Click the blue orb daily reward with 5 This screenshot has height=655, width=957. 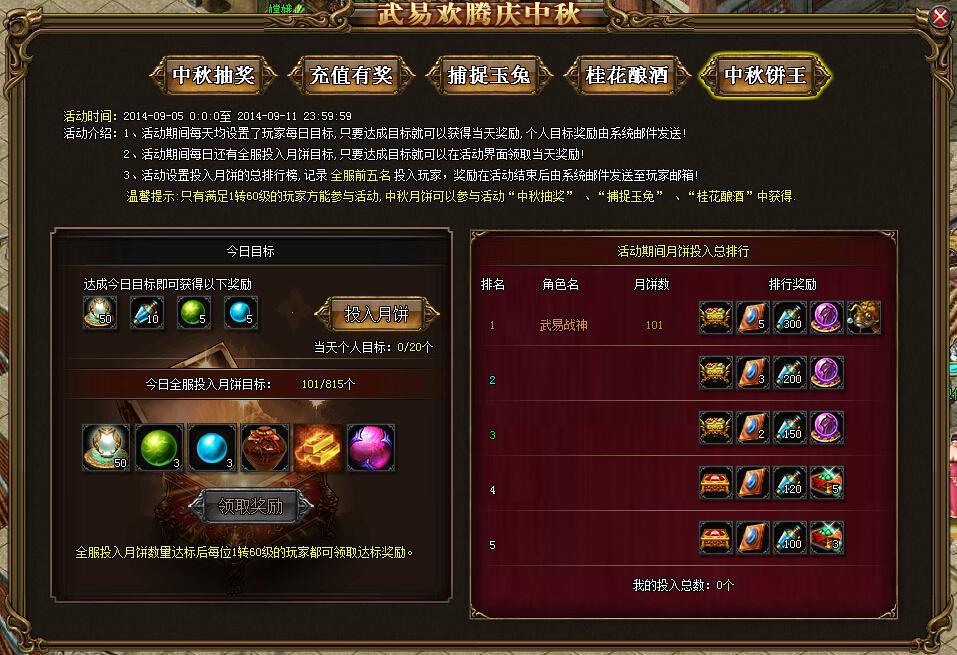(241, 313)
